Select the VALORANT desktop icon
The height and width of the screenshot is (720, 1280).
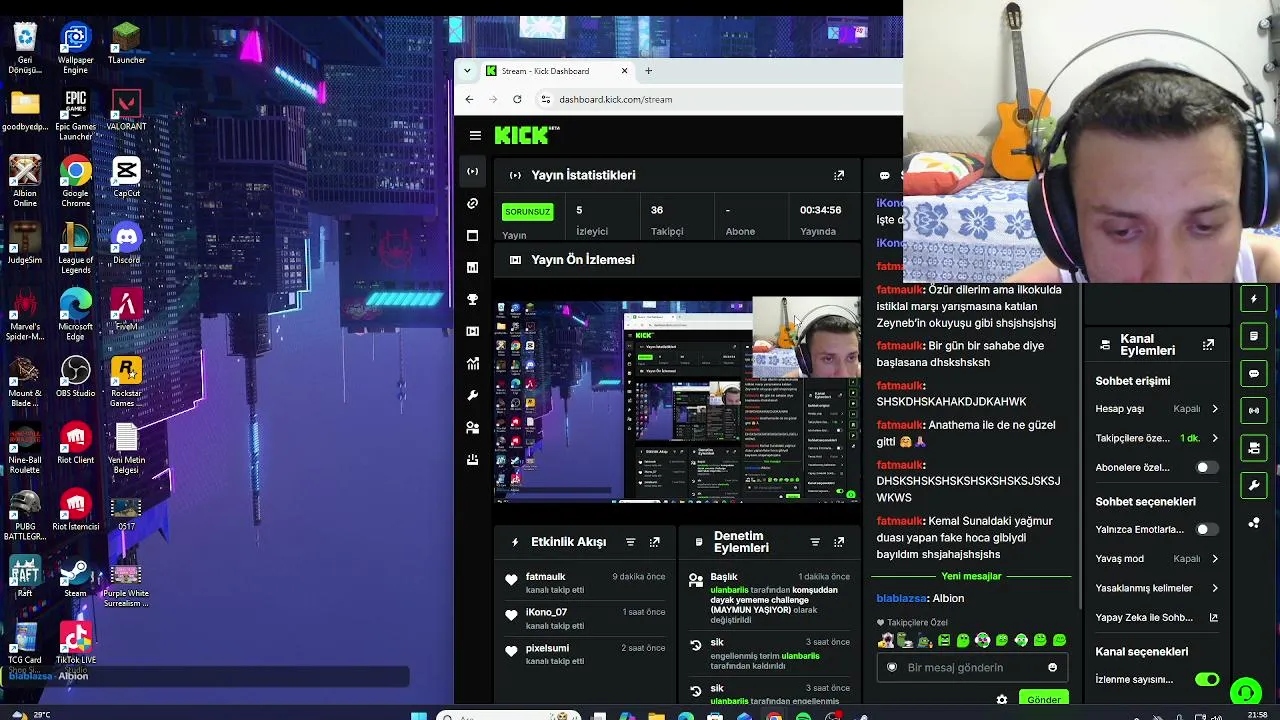126,111
